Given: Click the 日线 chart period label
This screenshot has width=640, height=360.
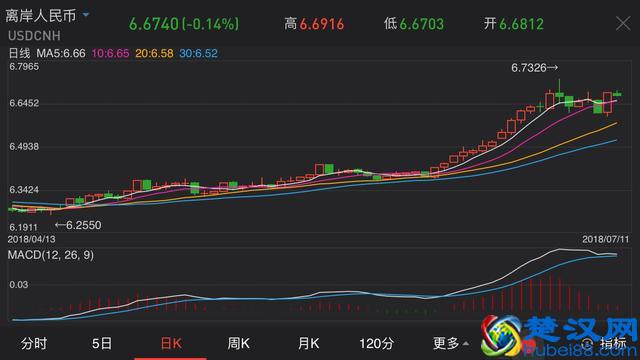Looking at the screenshot, I should click(19, 53).
